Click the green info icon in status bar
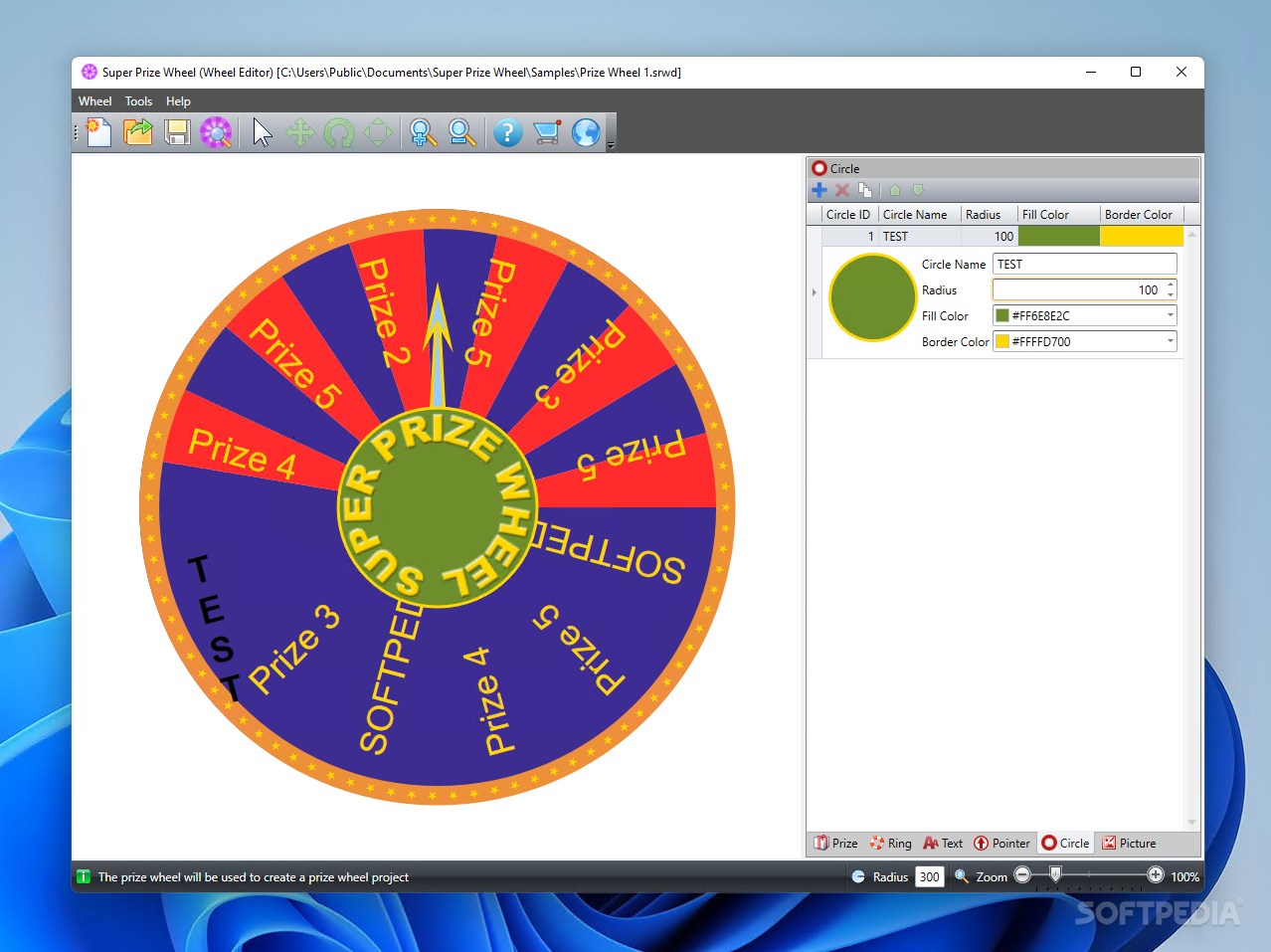Image resolution: width=1271 pixels, height=952 pixels. 84,876
